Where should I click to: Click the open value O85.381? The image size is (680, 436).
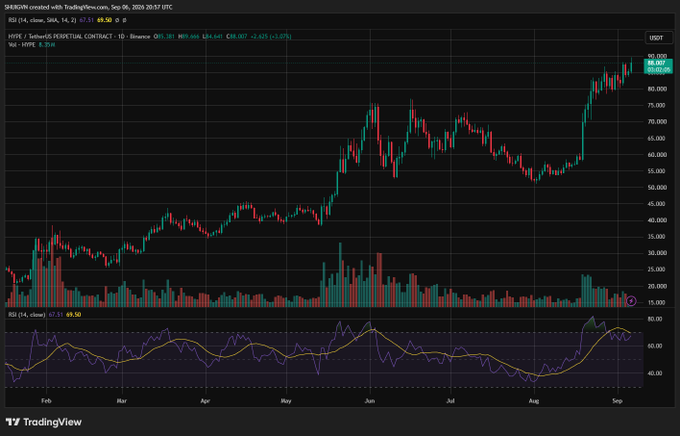click(x=164, y=36)
